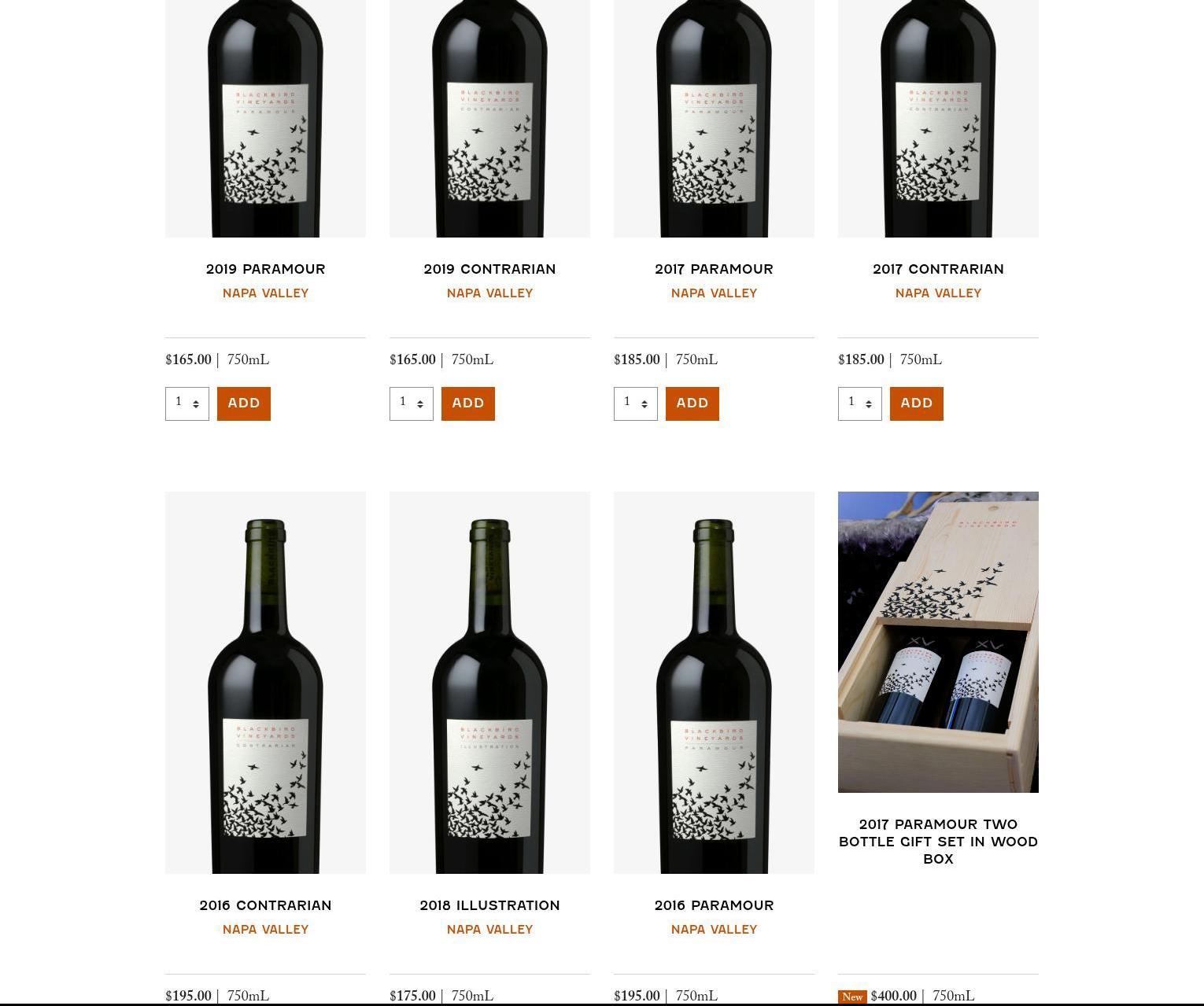Image resolution: width=1204 pixels, height=1006 pixels.
Task: View the wood box gift set image
Action: [938, 642]
